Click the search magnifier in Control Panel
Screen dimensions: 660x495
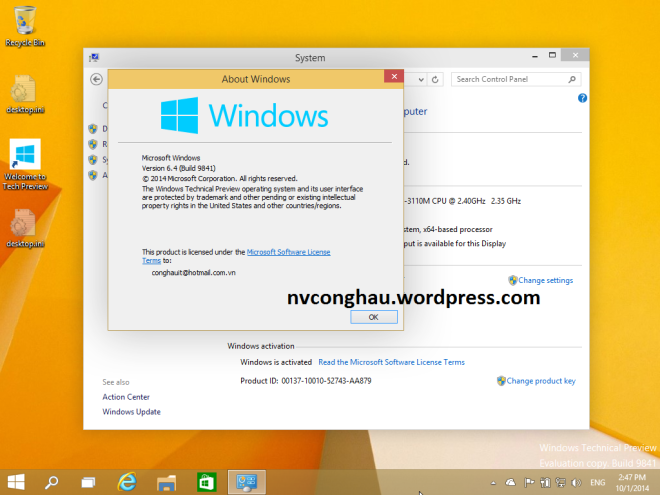(572, 79)
